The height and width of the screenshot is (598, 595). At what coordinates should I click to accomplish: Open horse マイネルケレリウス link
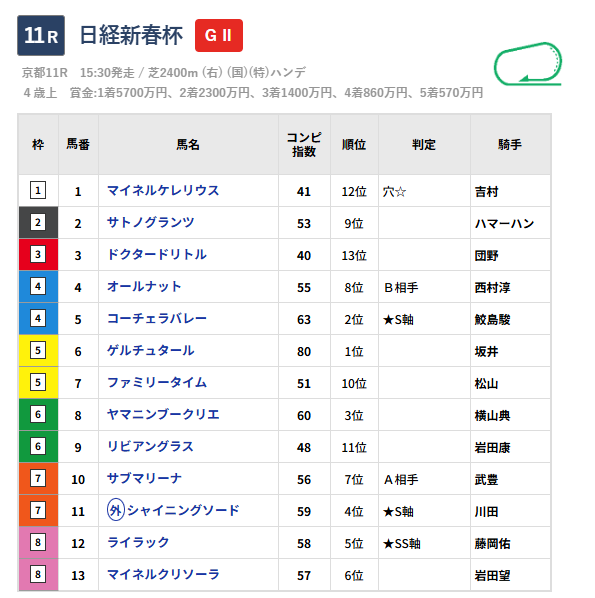[x=163, y=190]
